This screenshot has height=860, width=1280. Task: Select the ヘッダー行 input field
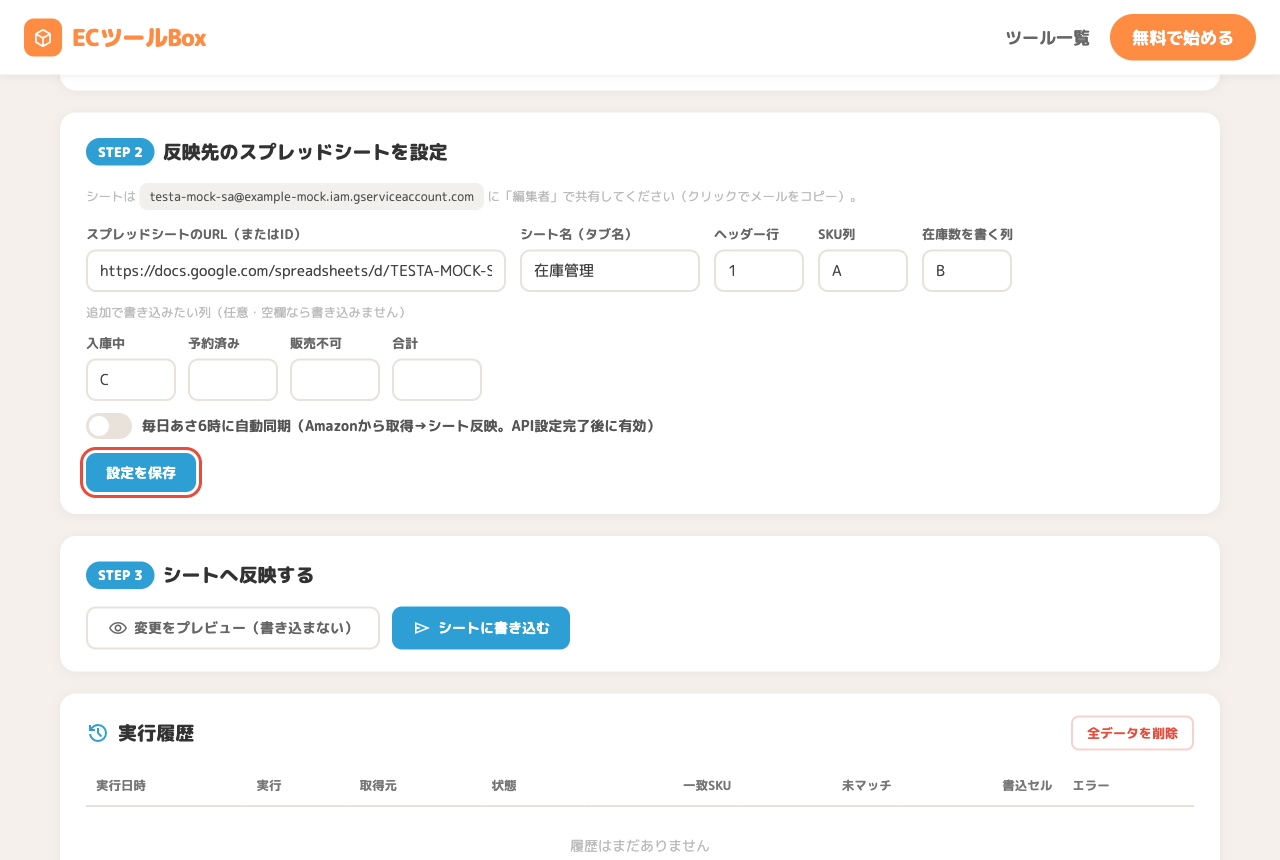point(759,271)
